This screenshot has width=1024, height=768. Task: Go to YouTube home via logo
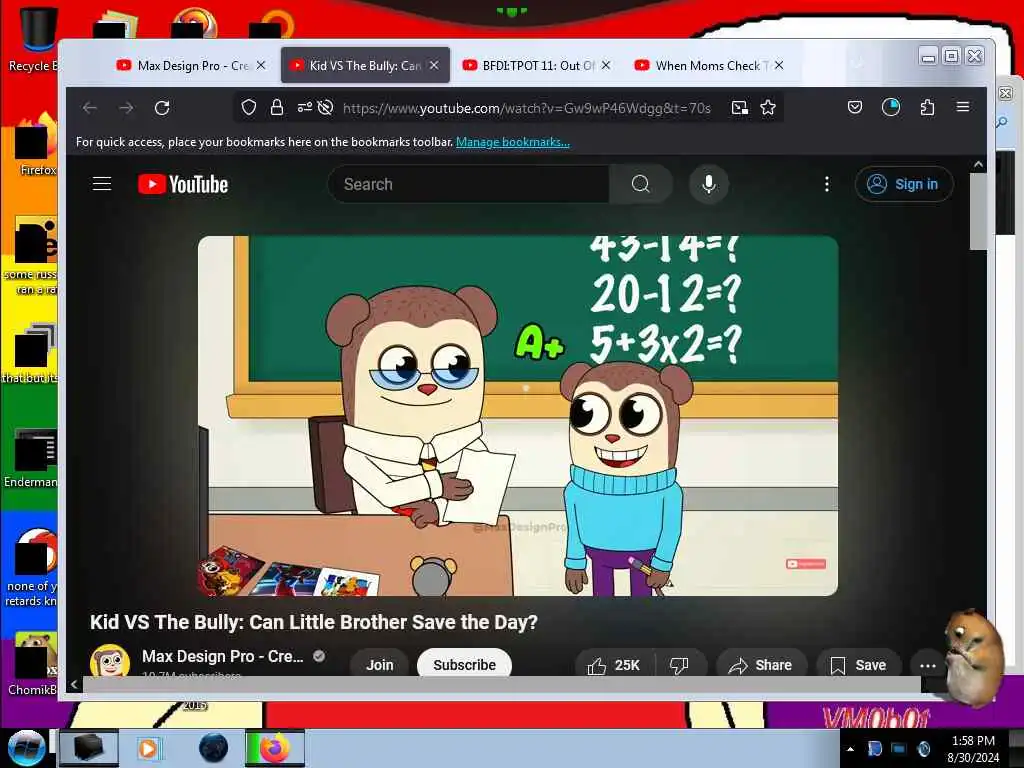click(183, 185)
